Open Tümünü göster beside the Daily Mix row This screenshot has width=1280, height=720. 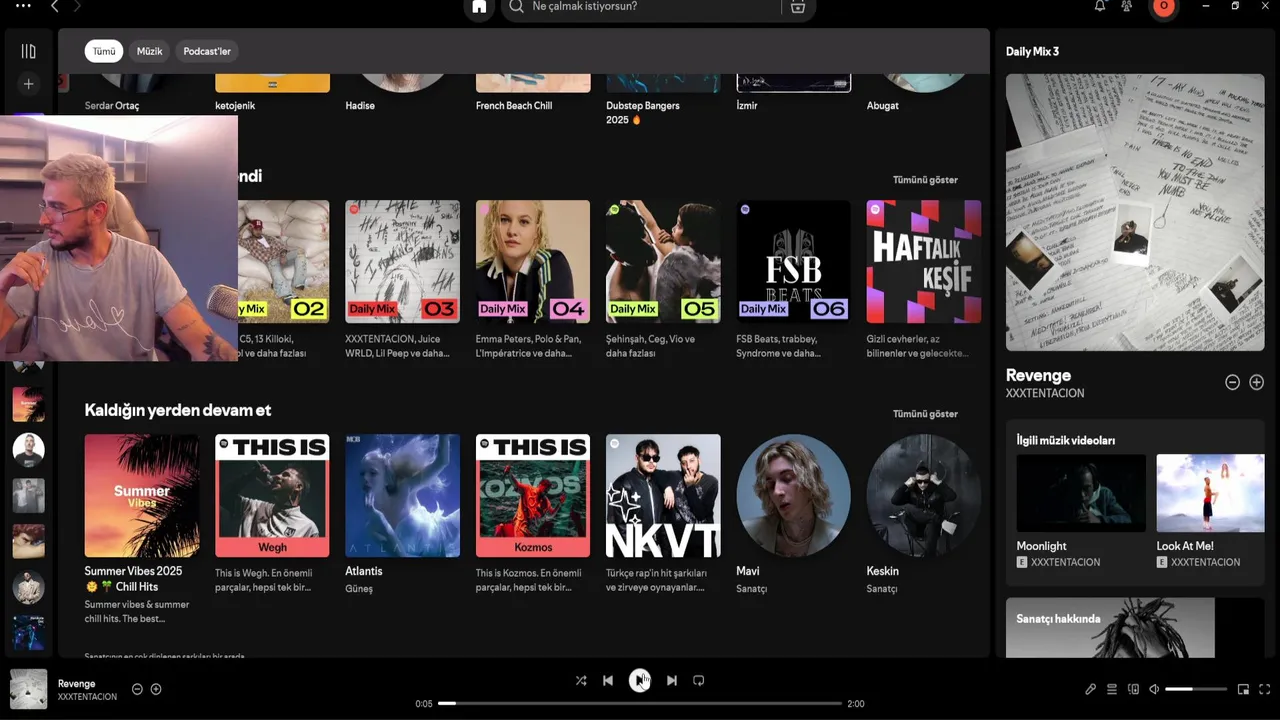pos(925,180)
